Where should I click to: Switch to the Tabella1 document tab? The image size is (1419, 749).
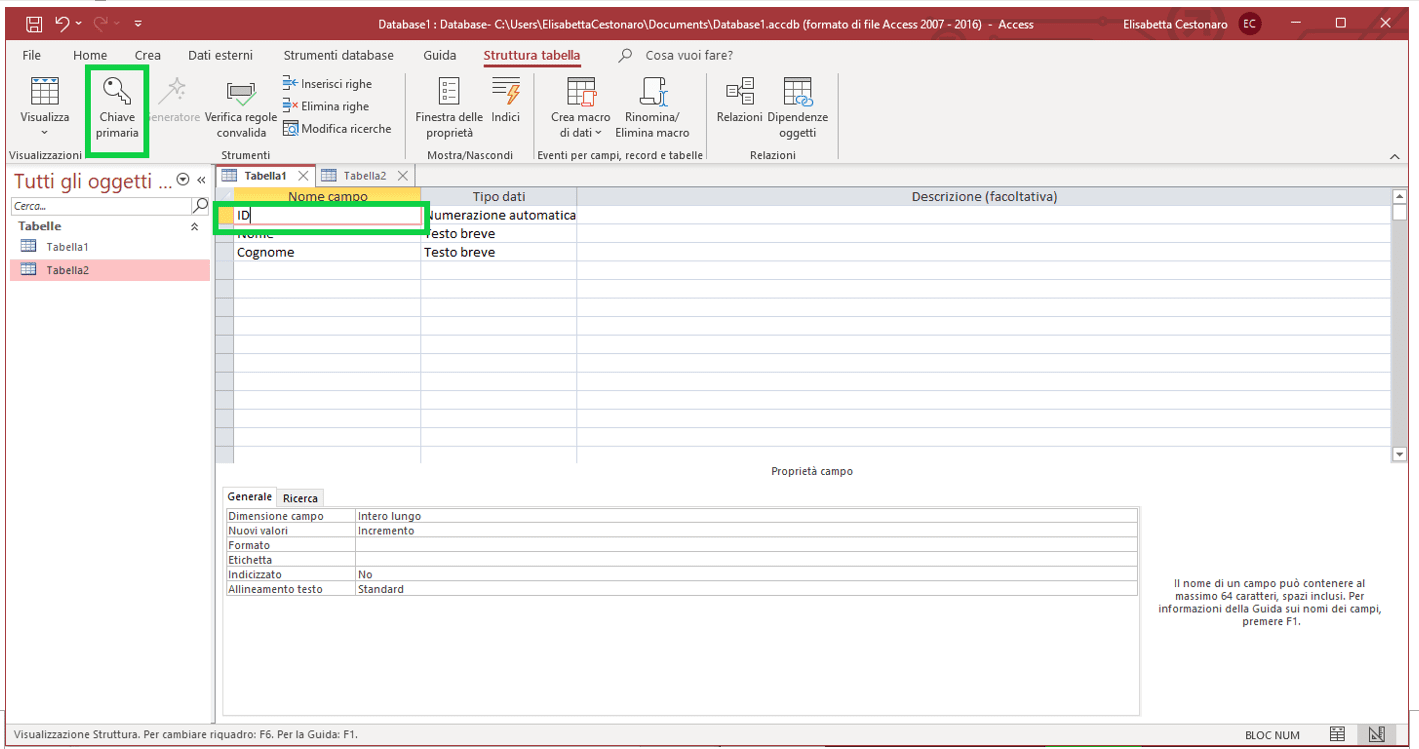[265, 175]
